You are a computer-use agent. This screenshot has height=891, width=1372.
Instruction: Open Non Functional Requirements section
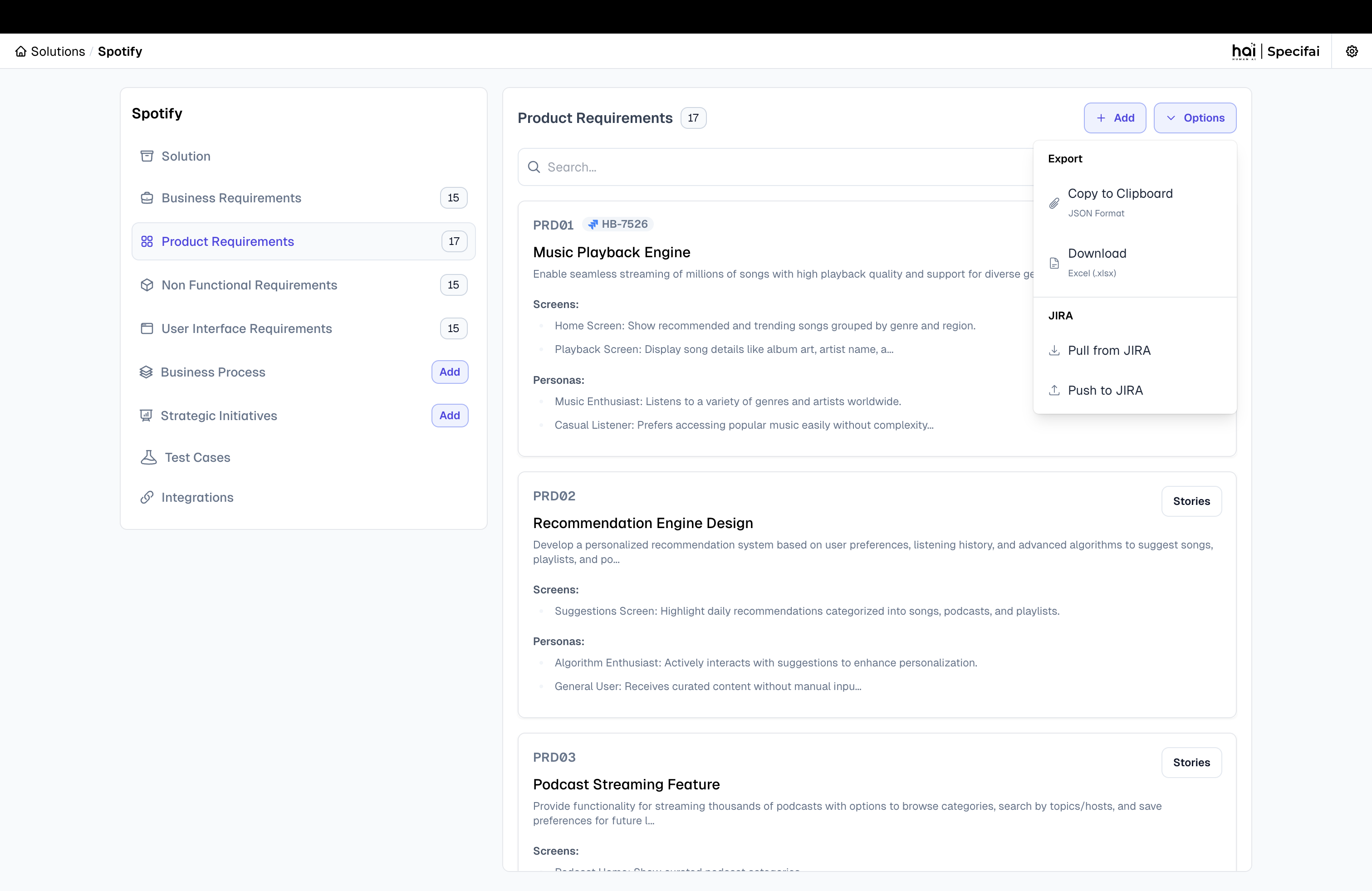(x=303, y=285)
